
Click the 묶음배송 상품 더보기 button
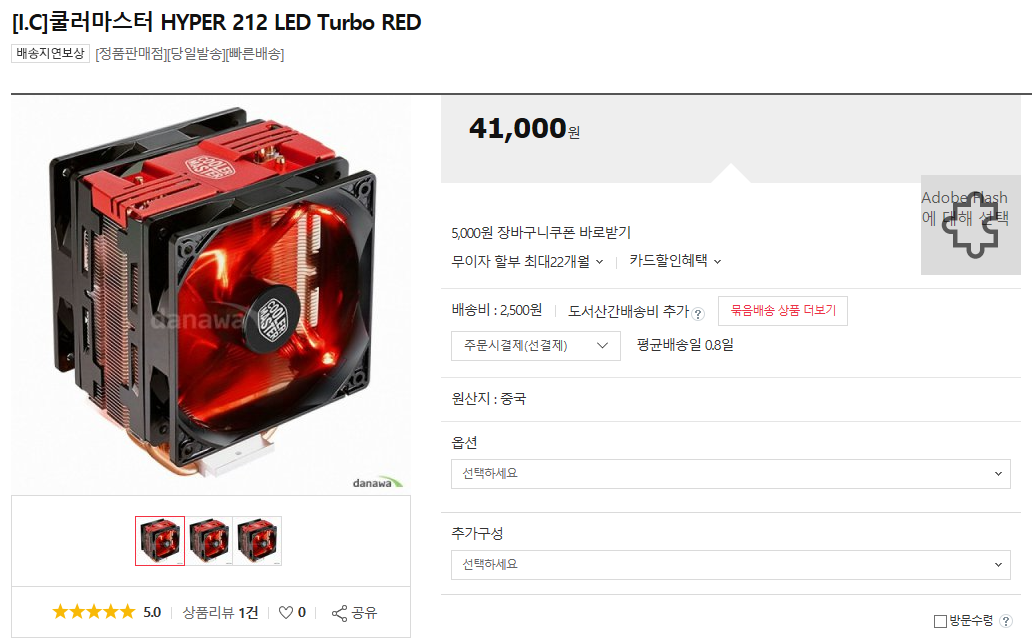783,311
